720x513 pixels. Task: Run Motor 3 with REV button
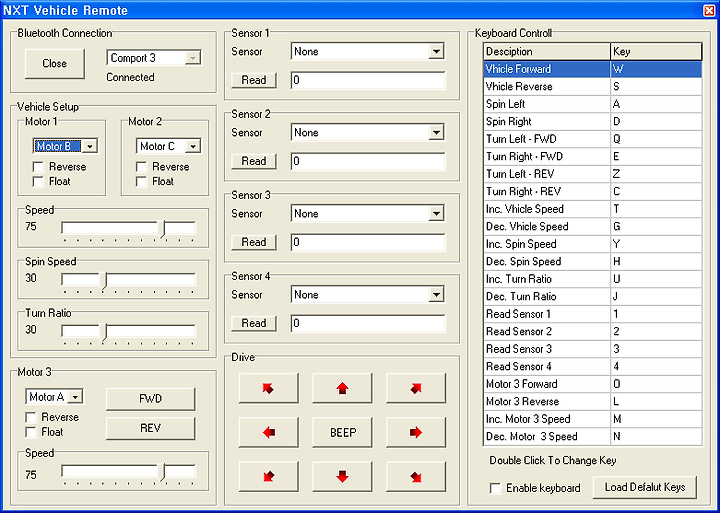click(x=151, y=428)
